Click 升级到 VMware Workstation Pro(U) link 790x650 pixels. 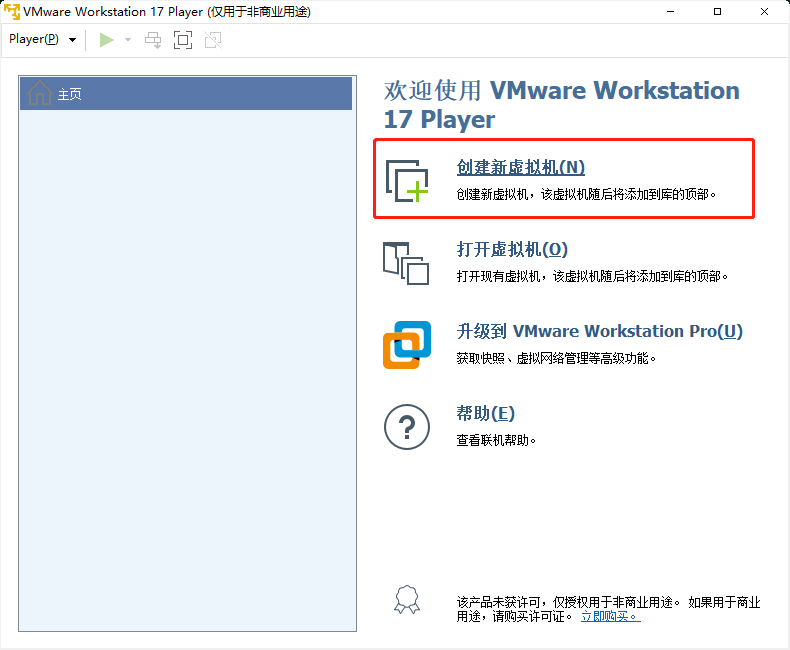600,332
